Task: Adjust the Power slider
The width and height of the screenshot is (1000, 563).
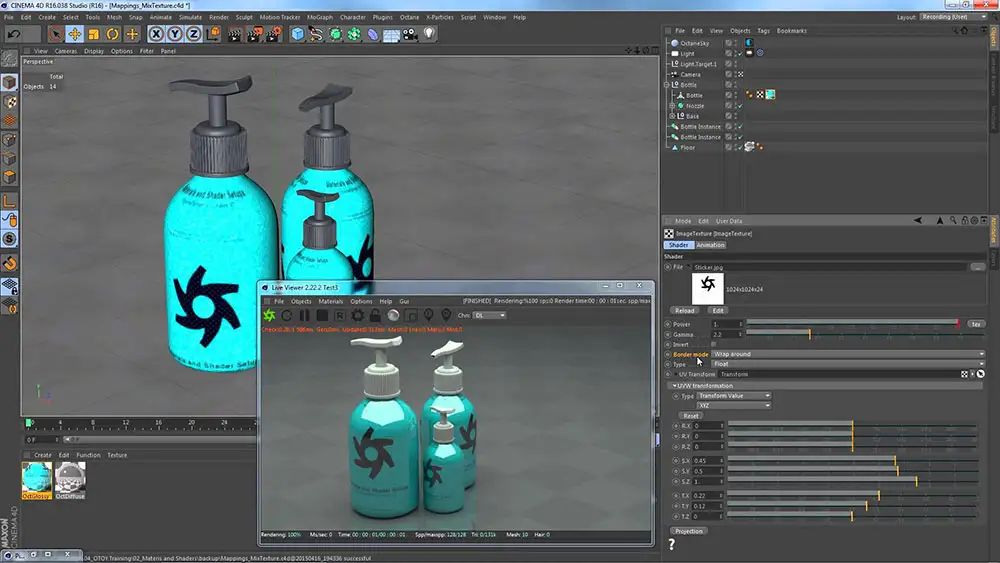Action: point(853,324)
